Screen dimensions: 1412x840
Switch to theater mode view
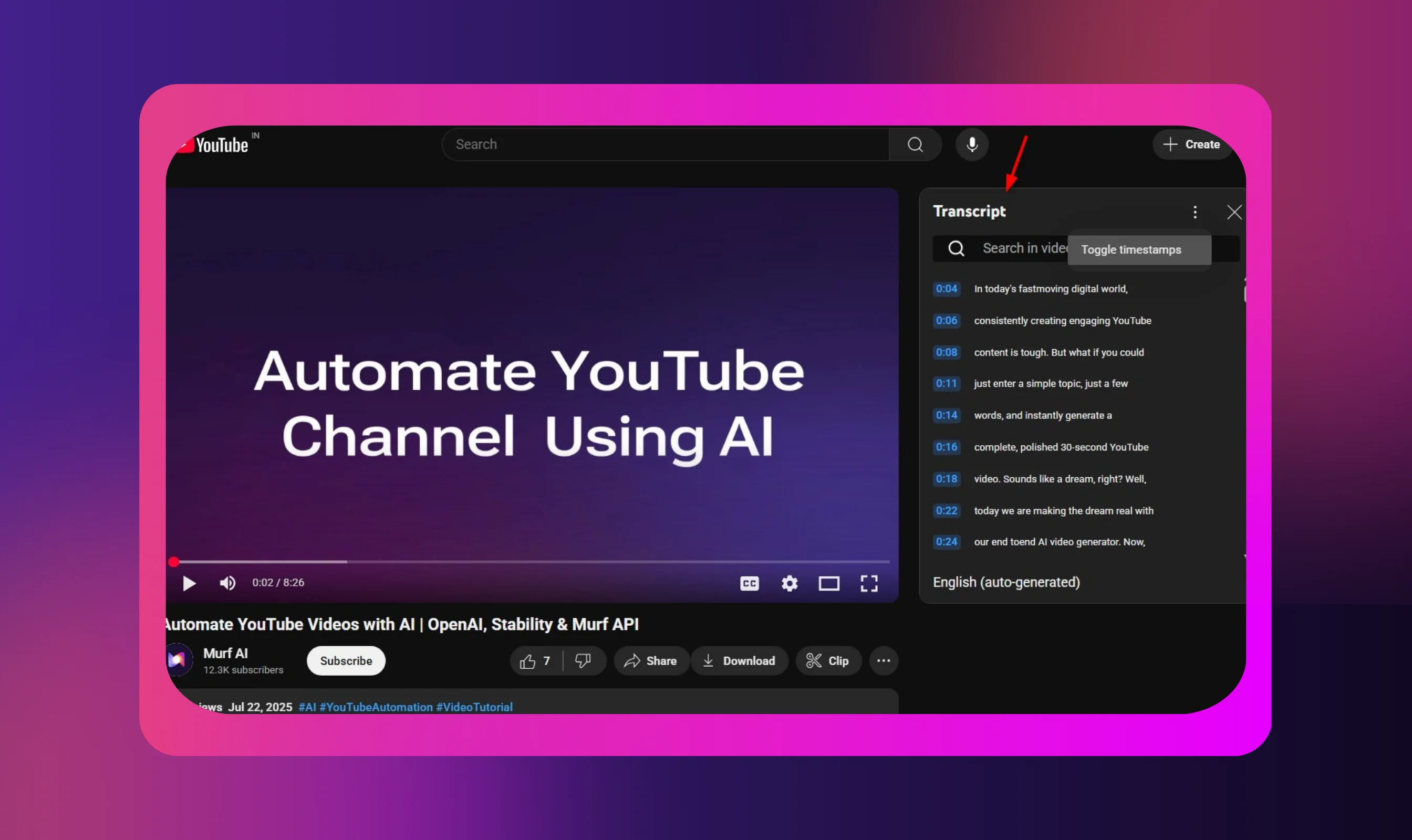click(x=828, y=583)
